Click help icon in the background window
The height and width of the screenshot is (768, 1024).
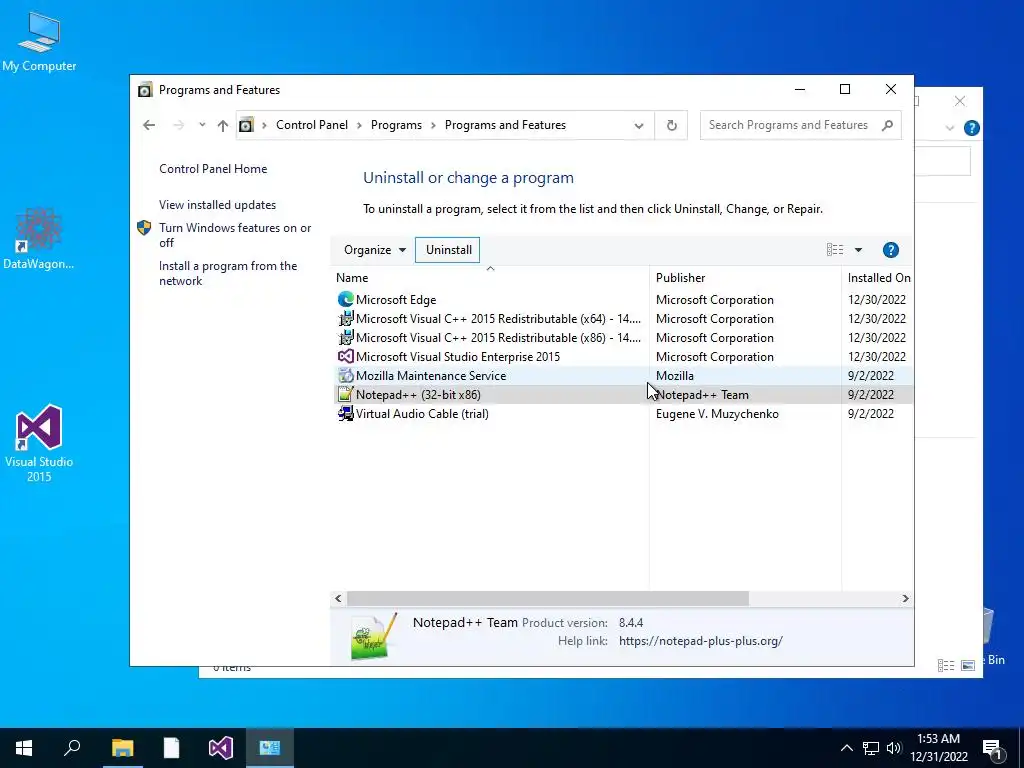[x=971, y=128]
